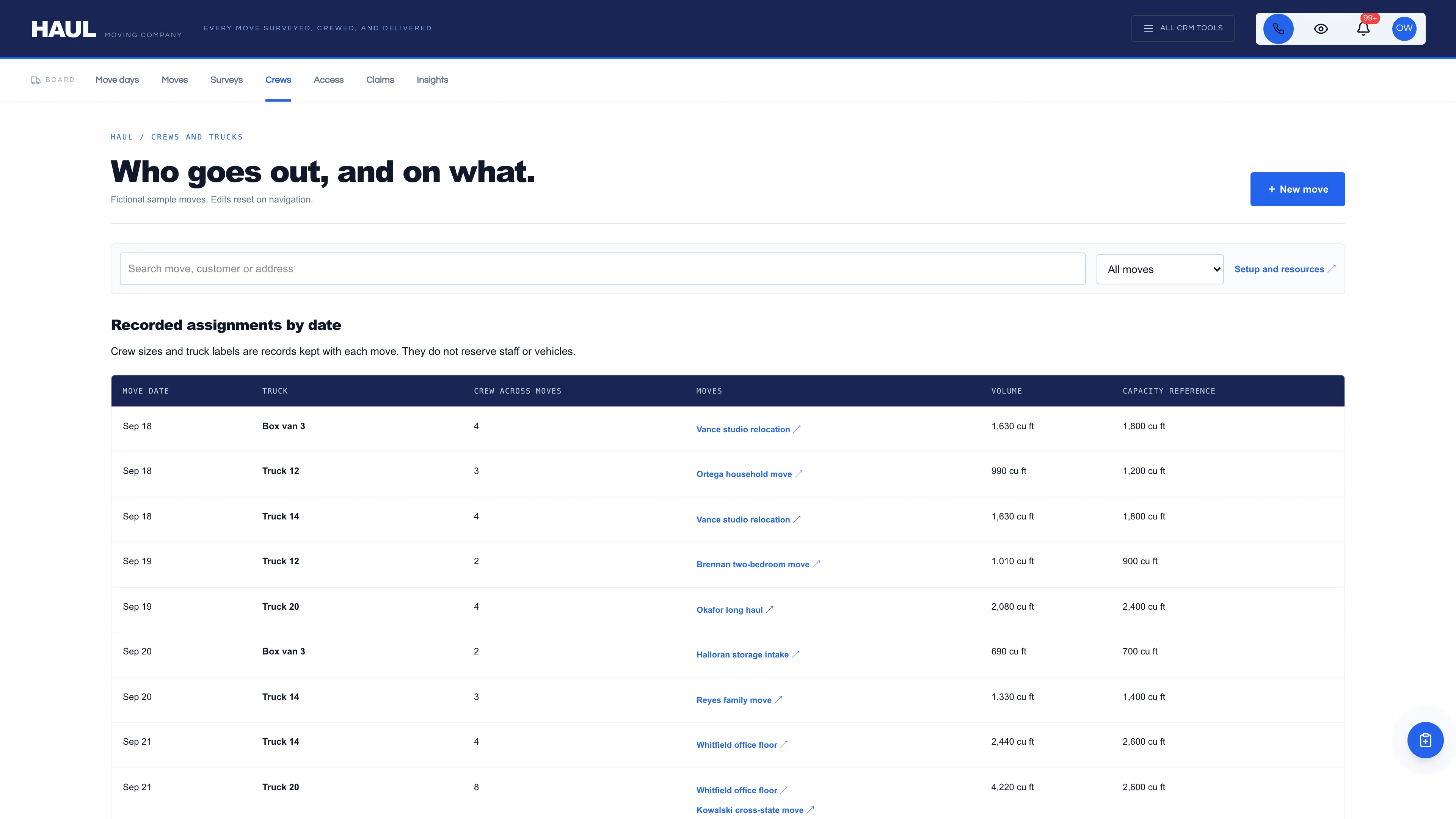
Task: Select the Crews tab
Action: 278,80
